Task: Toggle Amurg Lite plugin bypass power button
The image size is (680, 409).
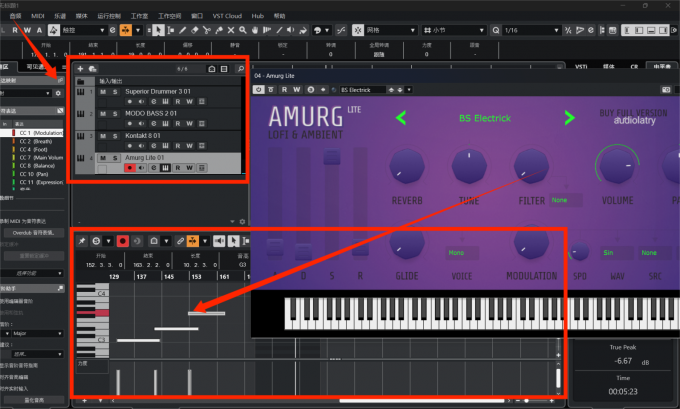Action: click(x=258, y=89)
